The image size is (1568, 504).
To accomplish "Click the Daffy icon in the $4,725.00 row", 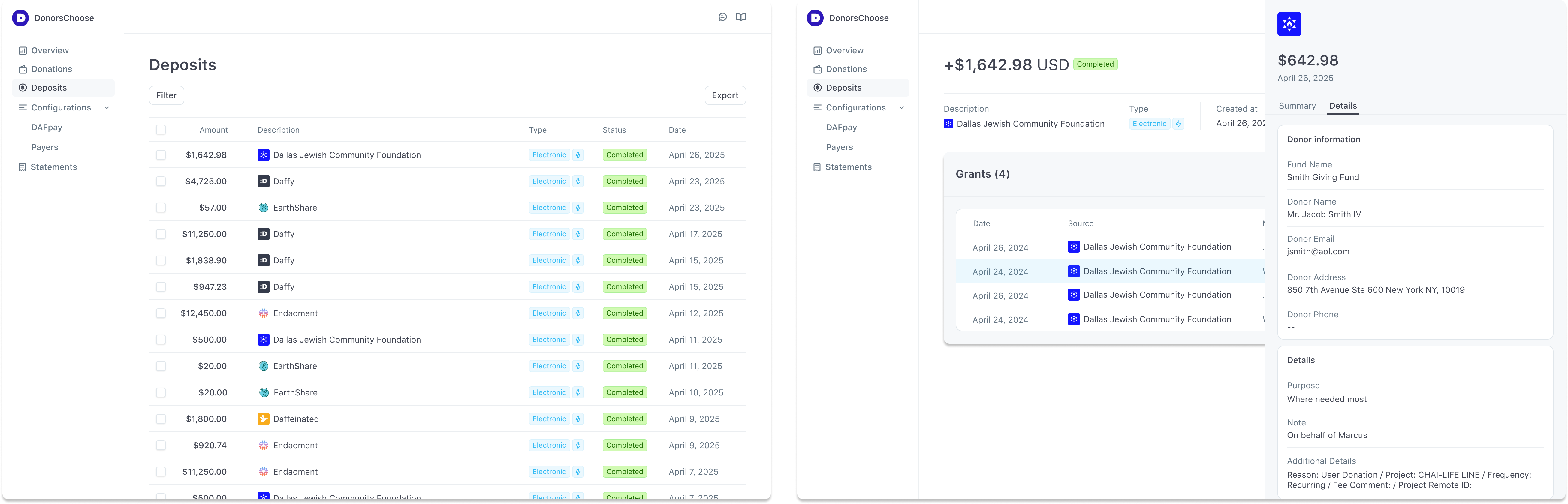I will (263, 181).
